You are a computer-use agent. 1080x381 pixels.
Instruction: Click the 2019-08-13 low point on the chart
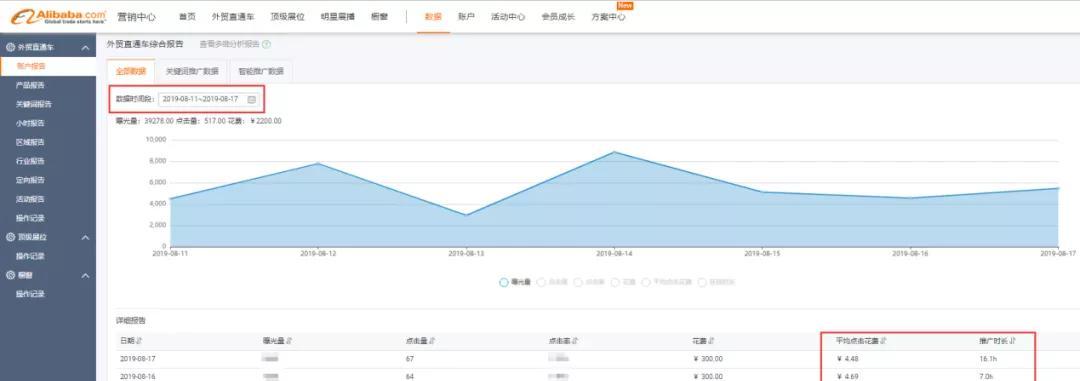[x=466, y=215]
